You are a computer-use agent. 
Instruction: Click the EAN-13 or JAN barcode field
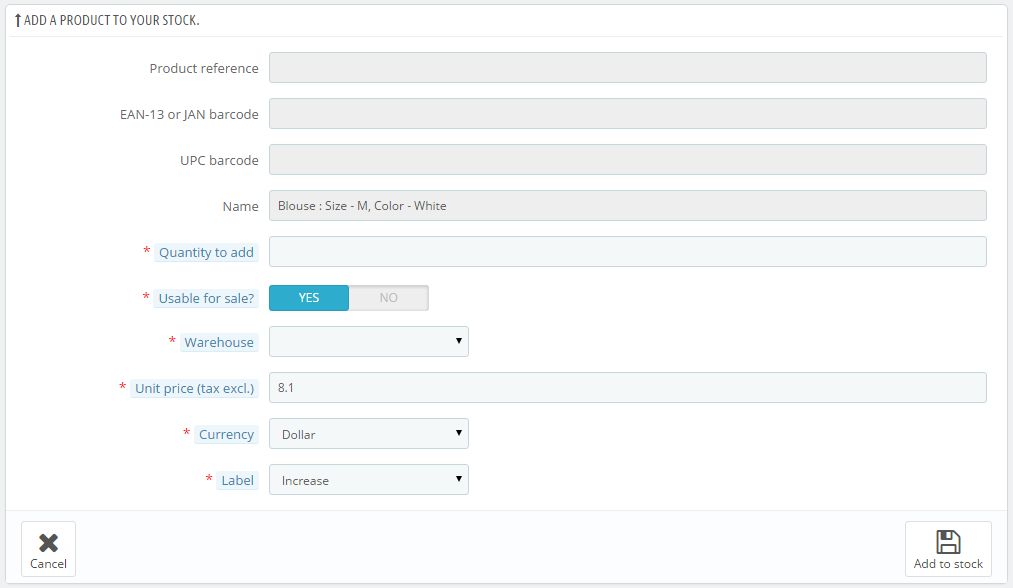coord(627,114)
